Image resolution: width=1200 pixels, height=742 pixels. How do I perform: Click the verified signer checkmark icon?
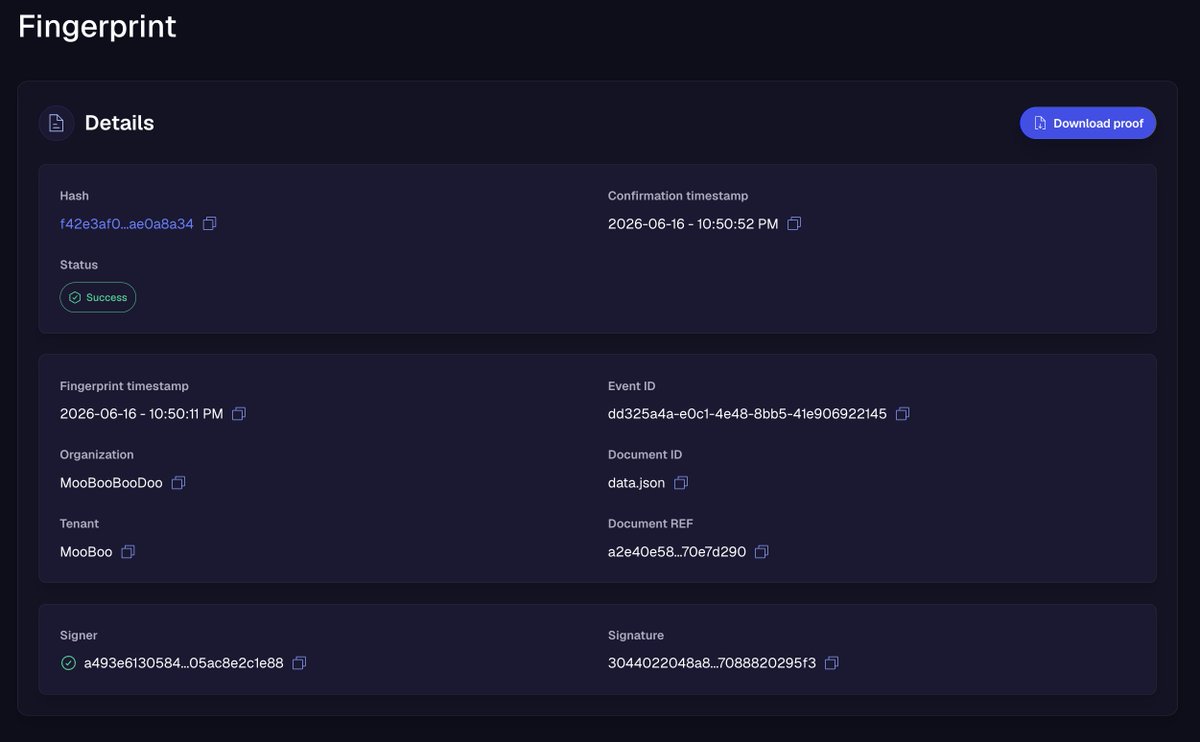68,663
